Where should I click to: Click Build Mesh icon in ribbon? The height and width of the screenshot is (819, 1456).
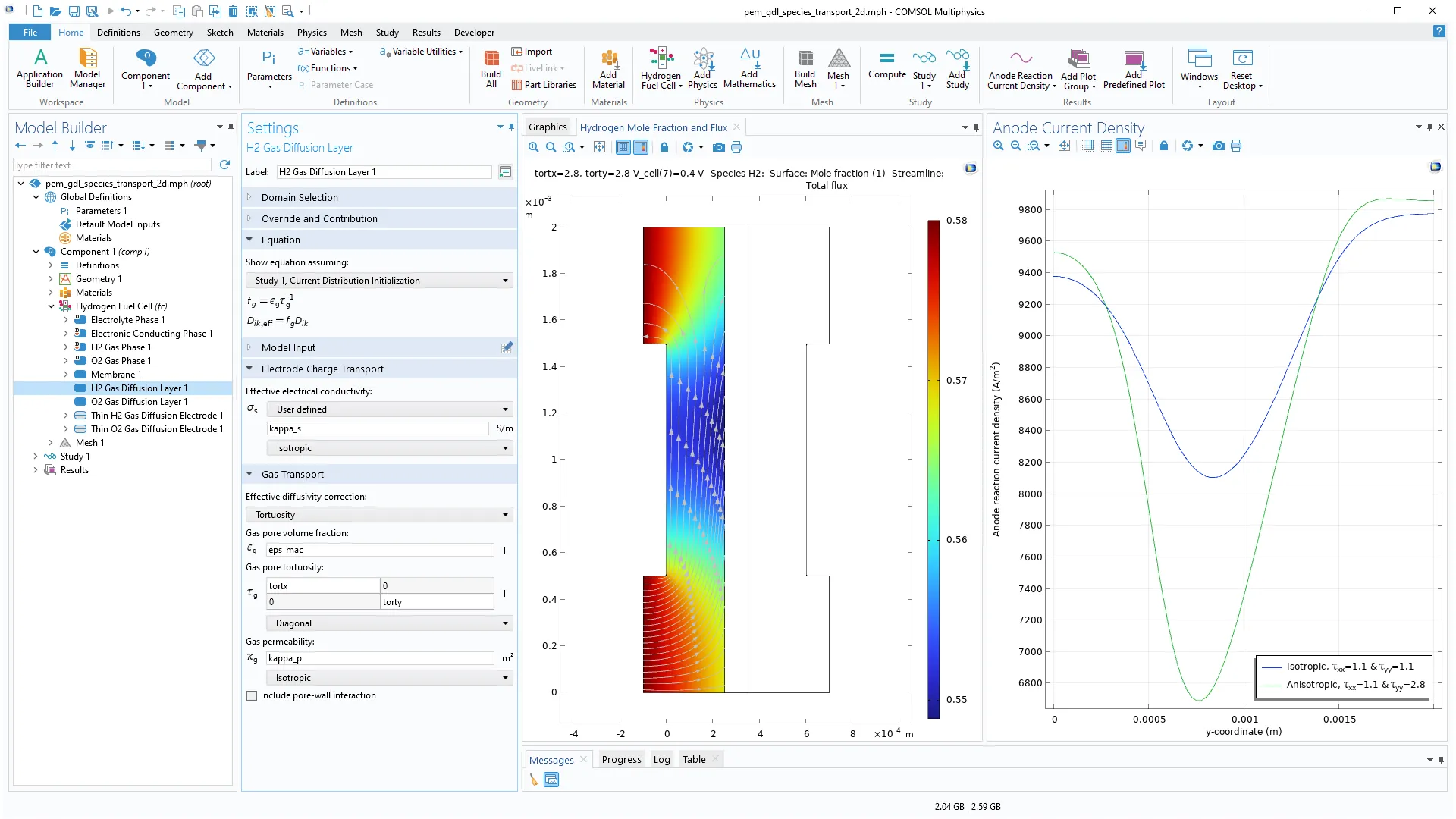coord(805,59)
